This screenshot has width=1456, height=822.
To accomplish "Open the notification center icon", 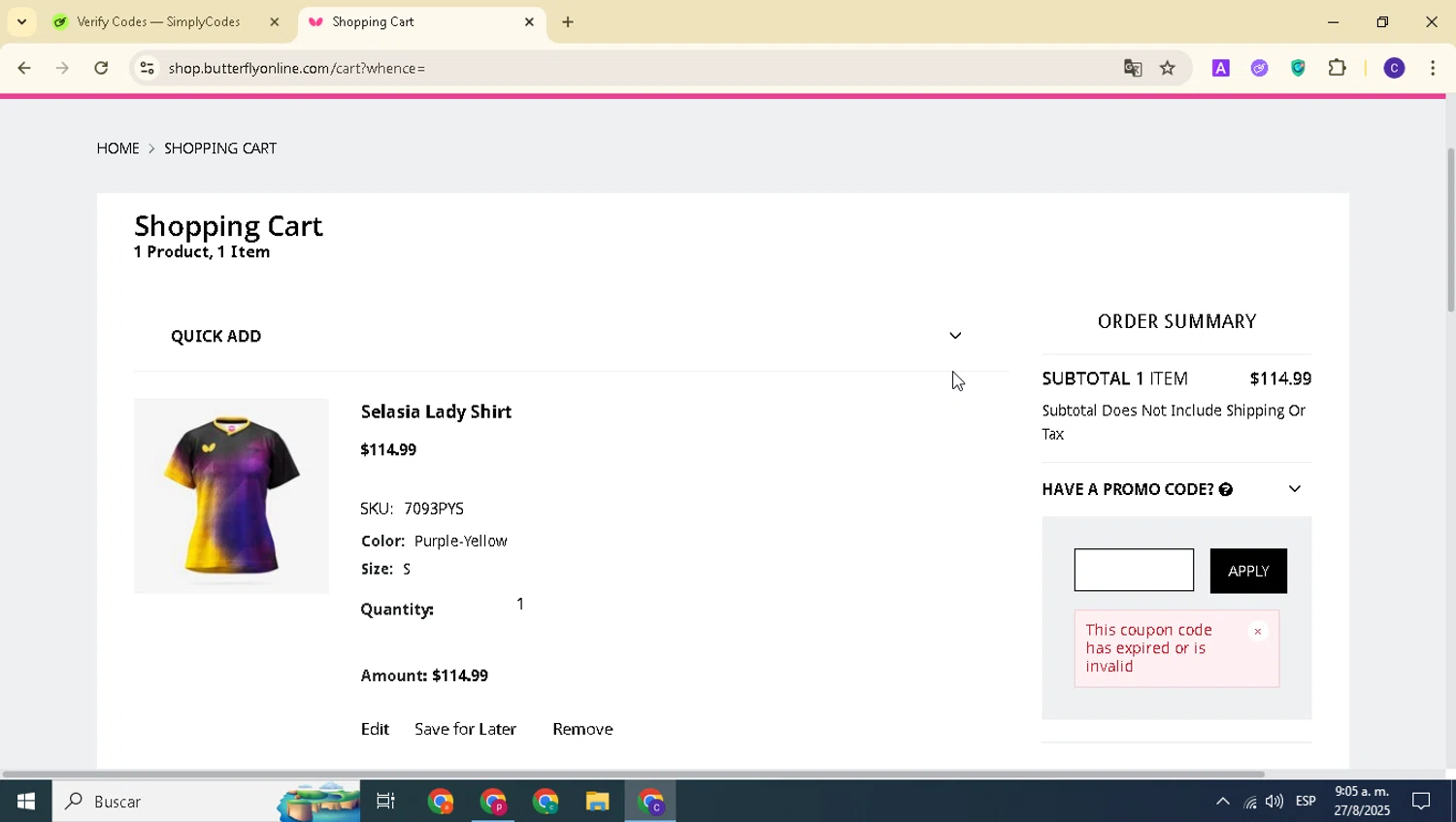I will click(1421, 802).
